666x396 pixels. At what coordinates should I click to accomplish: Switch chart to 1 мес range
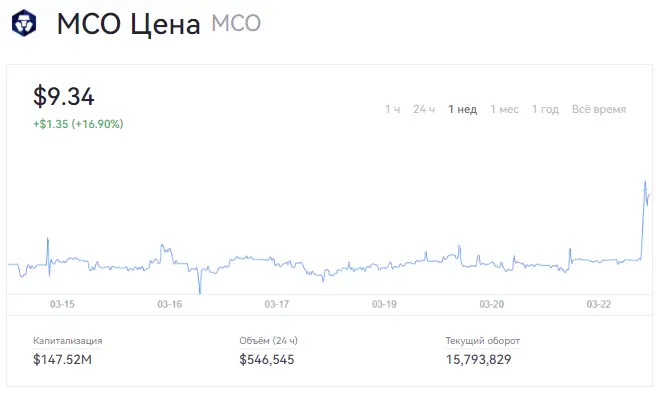[505, 110]
